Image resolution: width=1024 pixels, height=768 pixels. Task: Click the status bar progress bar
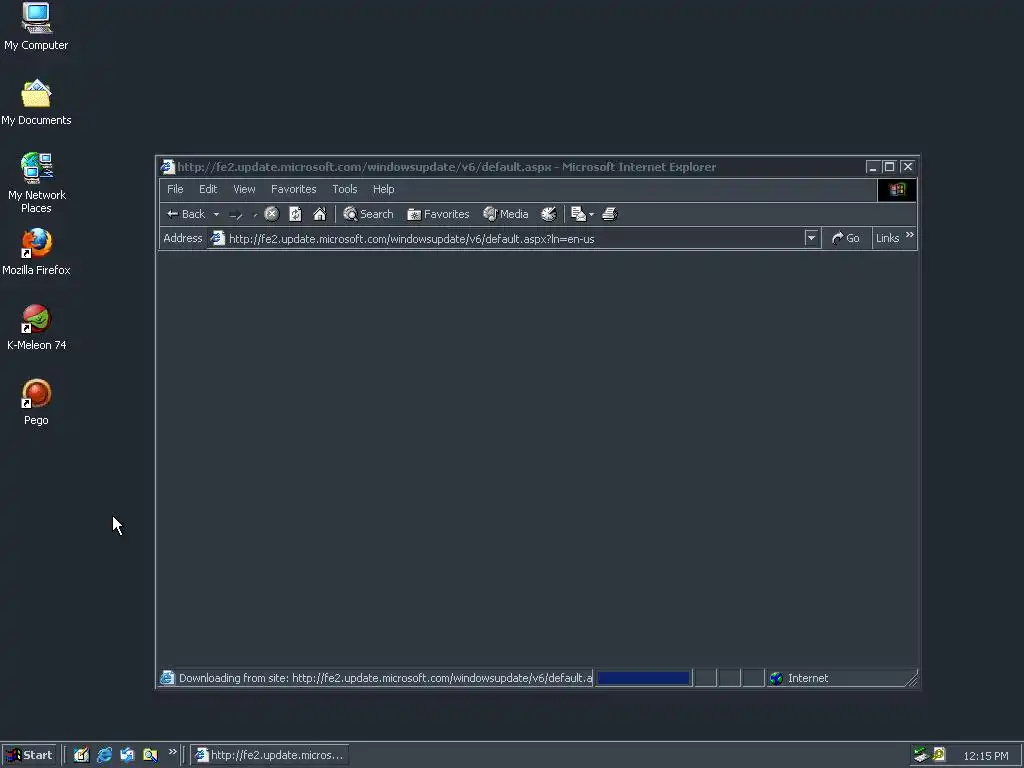643,678
